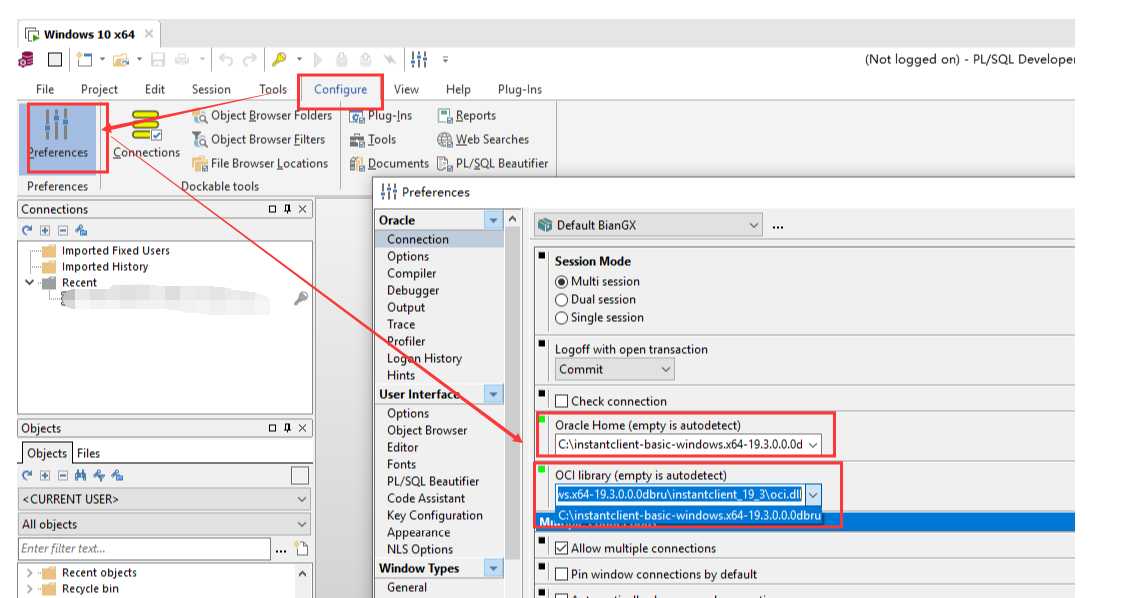Screen dimensions: 1131x598
Task: Open Tools configuration in ribbon
Action: [373, 139]
